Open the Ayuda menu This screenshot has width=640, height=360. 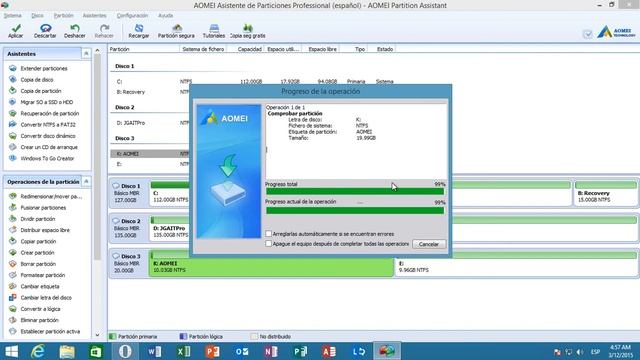[x=166, y=16]
